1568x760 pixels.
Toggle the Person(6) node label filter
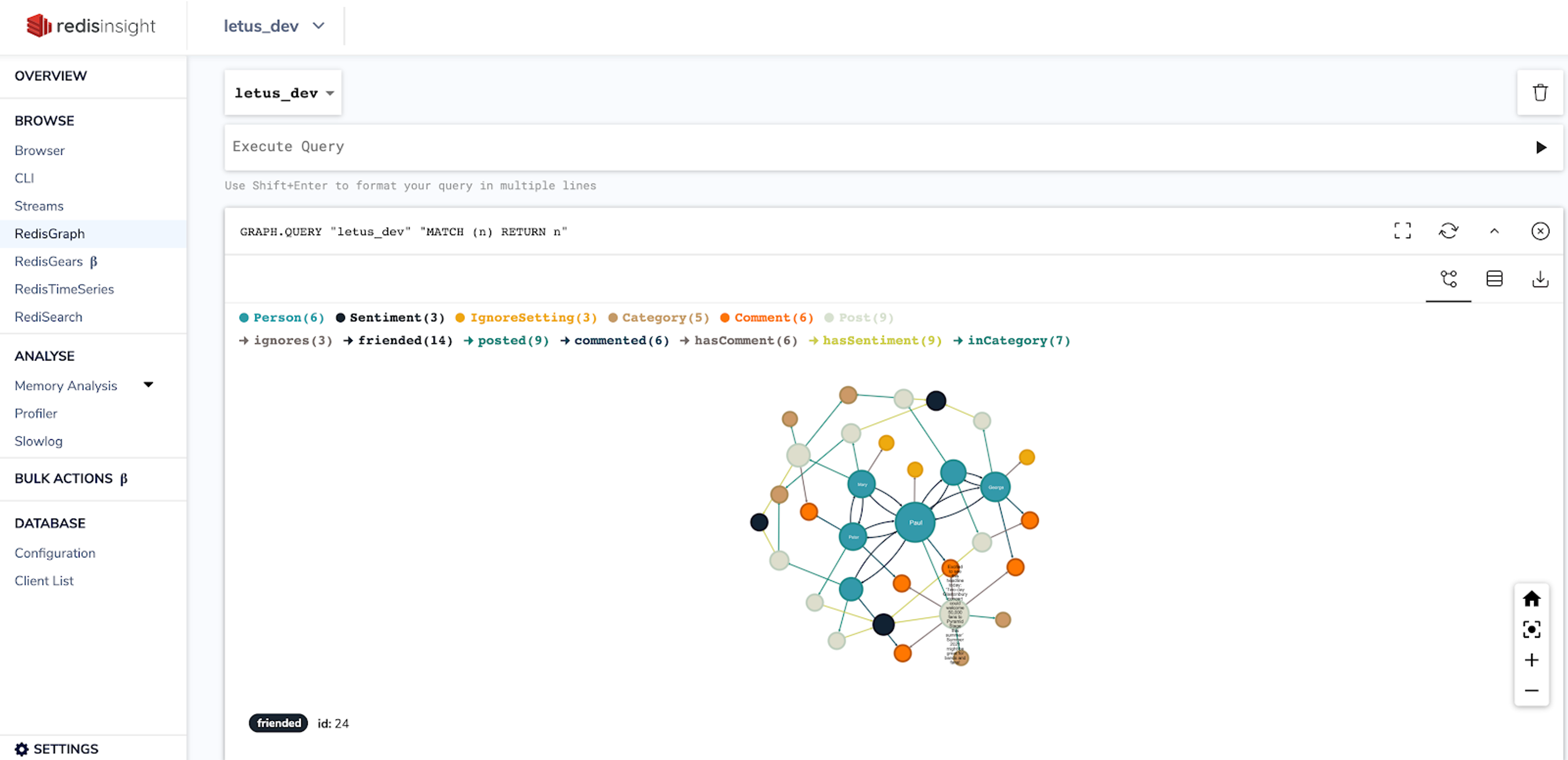(x=282, y=318)
